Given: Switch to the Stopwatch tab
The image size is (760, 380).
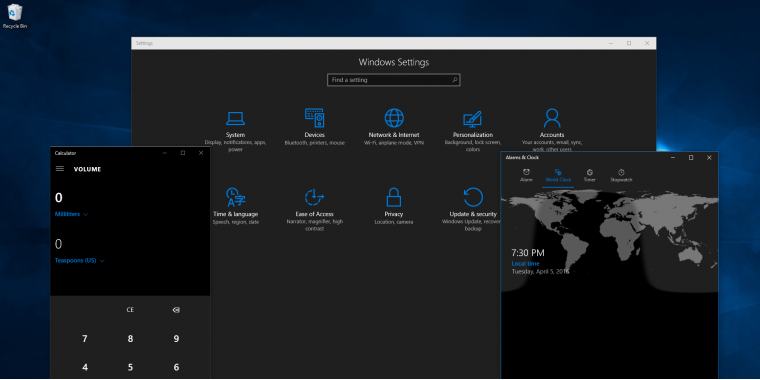Looking at the screenshot, I should (x=621, y=175).
